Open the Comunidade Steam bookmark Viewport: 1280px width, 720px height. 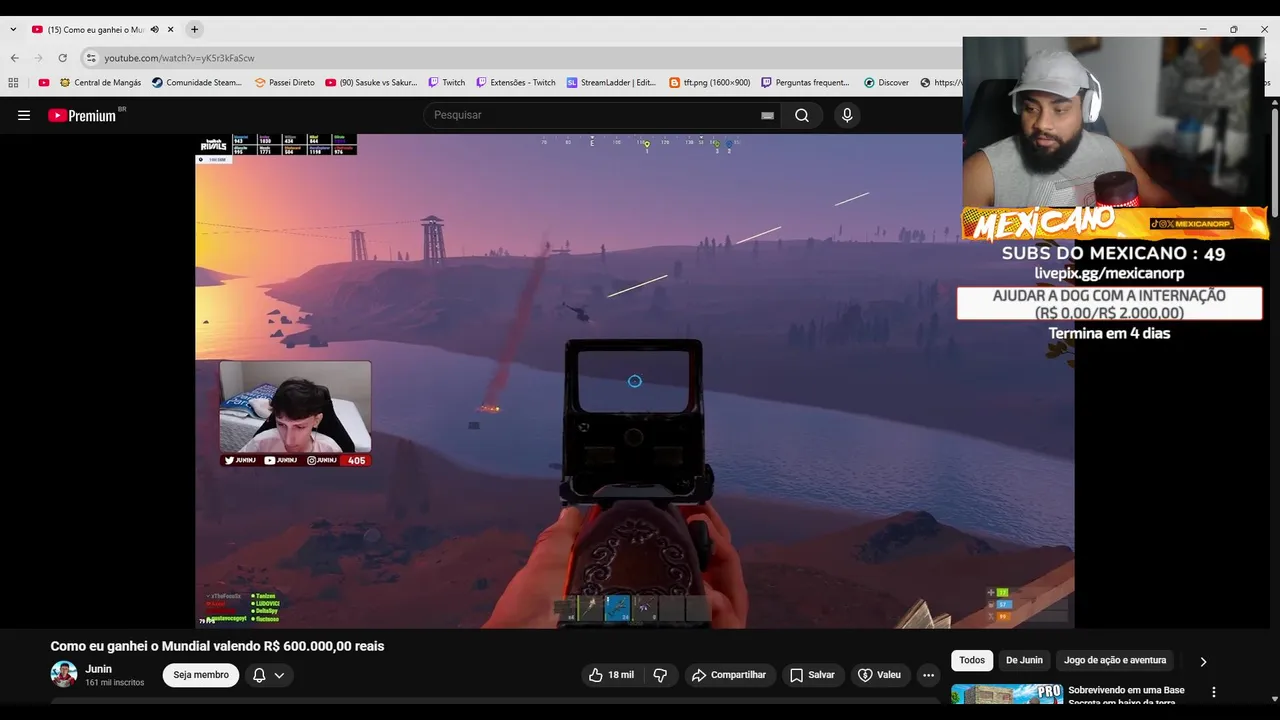point(197,83)
